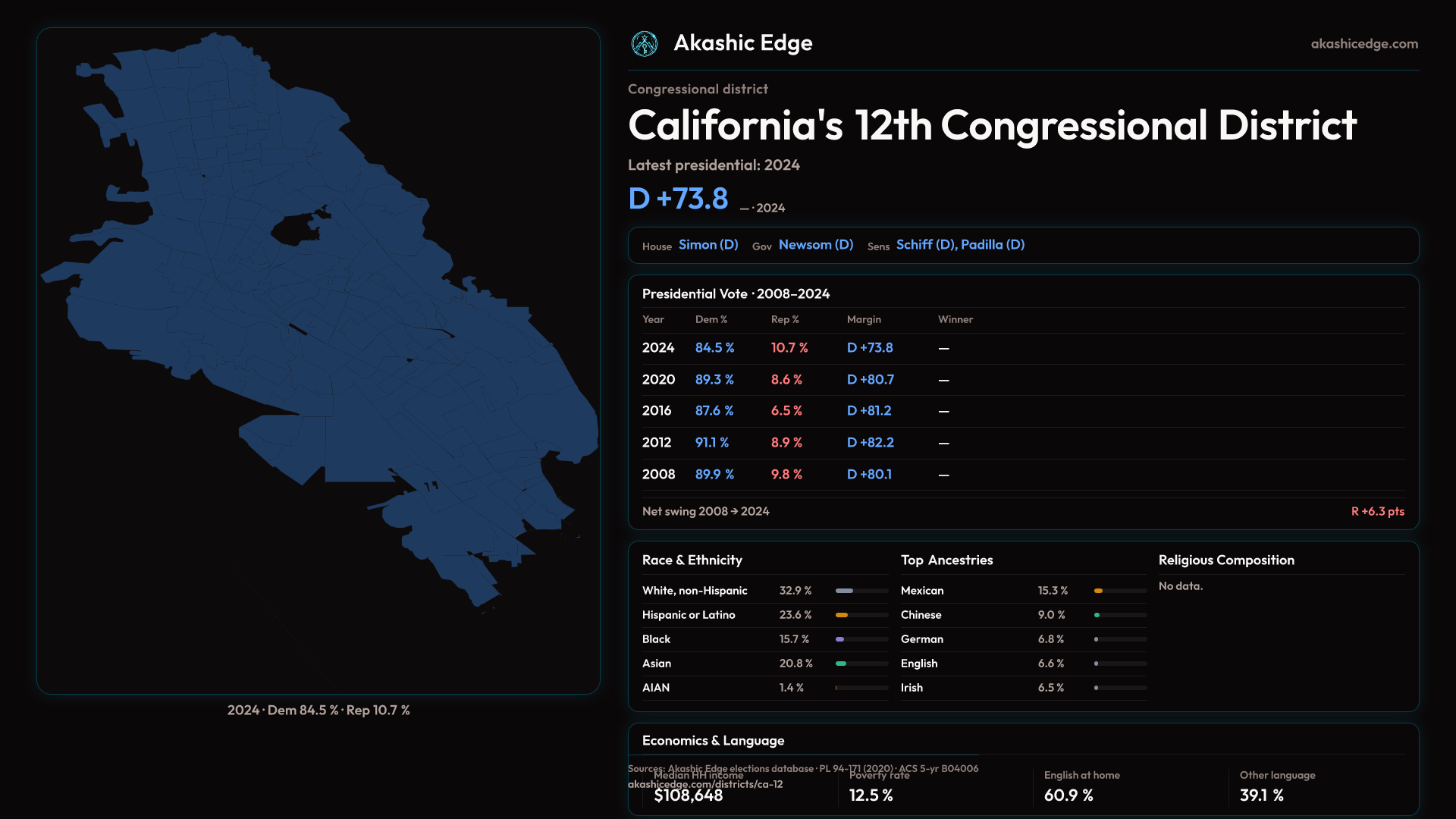Click the Median HH income $108,648 figure
Screen dimensions: 1456x819
[688, 795]
